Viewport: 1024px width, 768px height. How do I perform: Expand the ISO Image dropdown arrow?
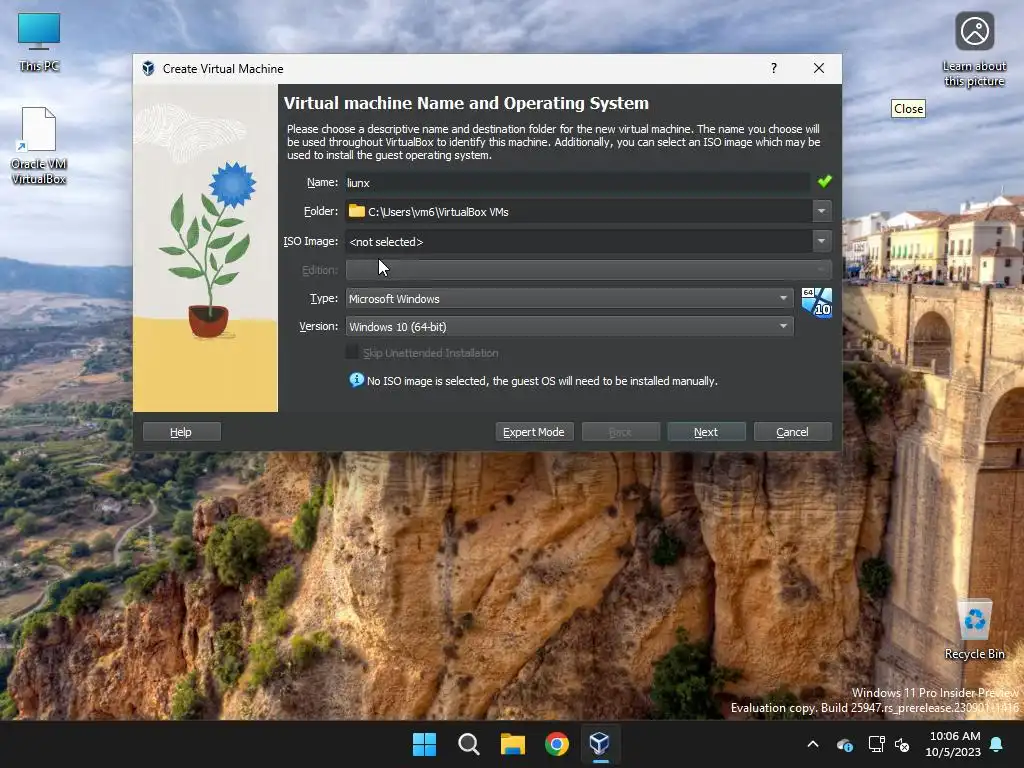pos(822,241)
